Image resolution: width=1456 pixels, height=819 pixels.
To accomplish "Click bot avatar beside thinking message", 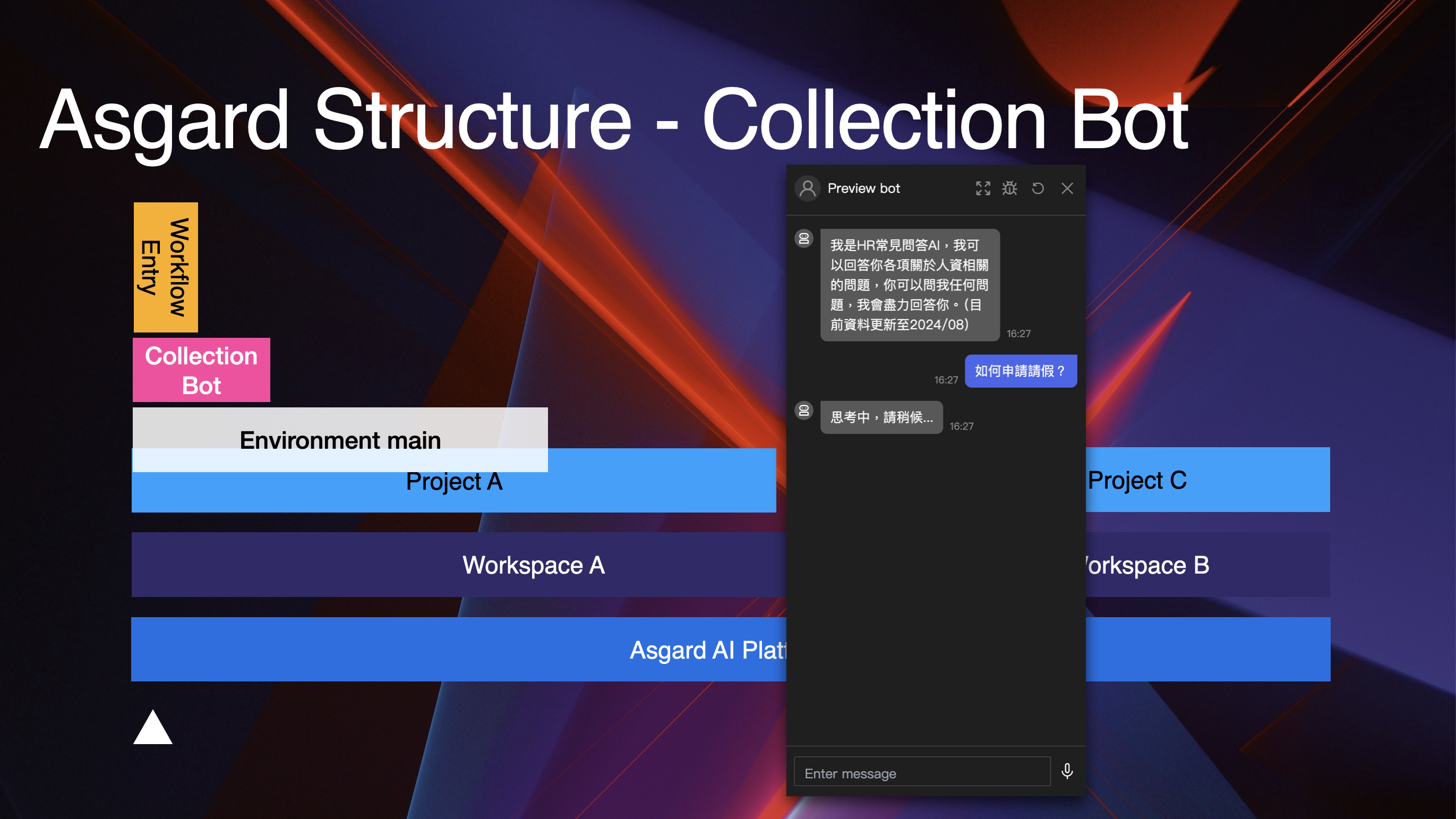I will click(804, 411).
